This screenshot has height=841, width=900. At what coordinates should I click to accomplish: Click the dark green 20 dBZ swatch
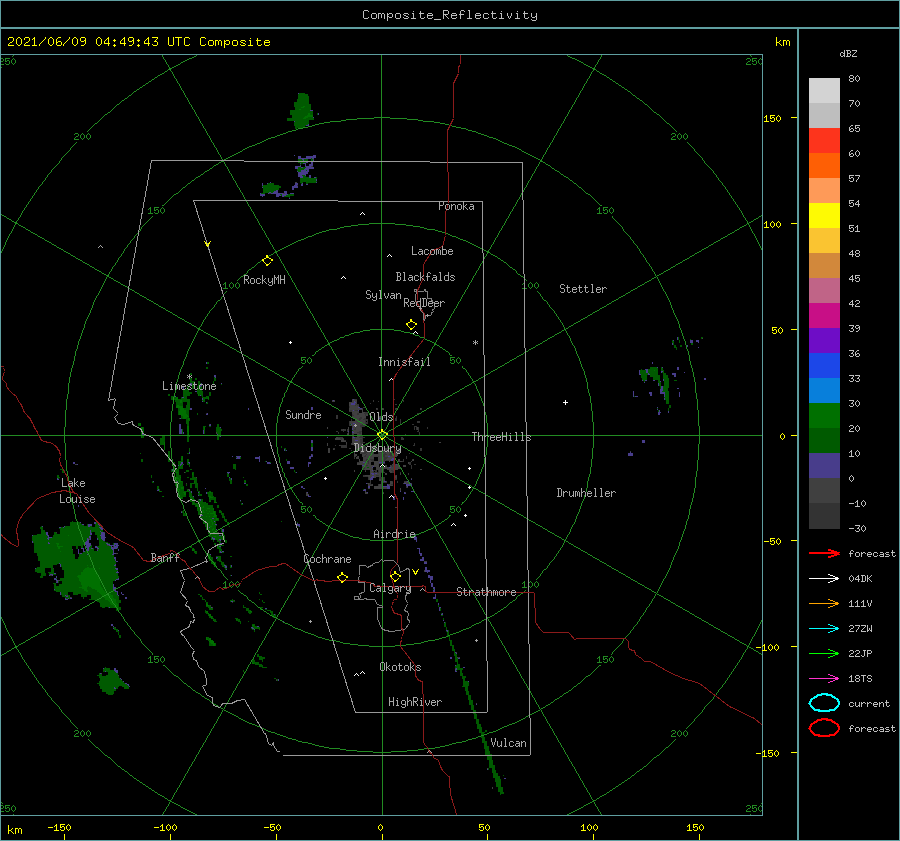click(x=824, y=440)
